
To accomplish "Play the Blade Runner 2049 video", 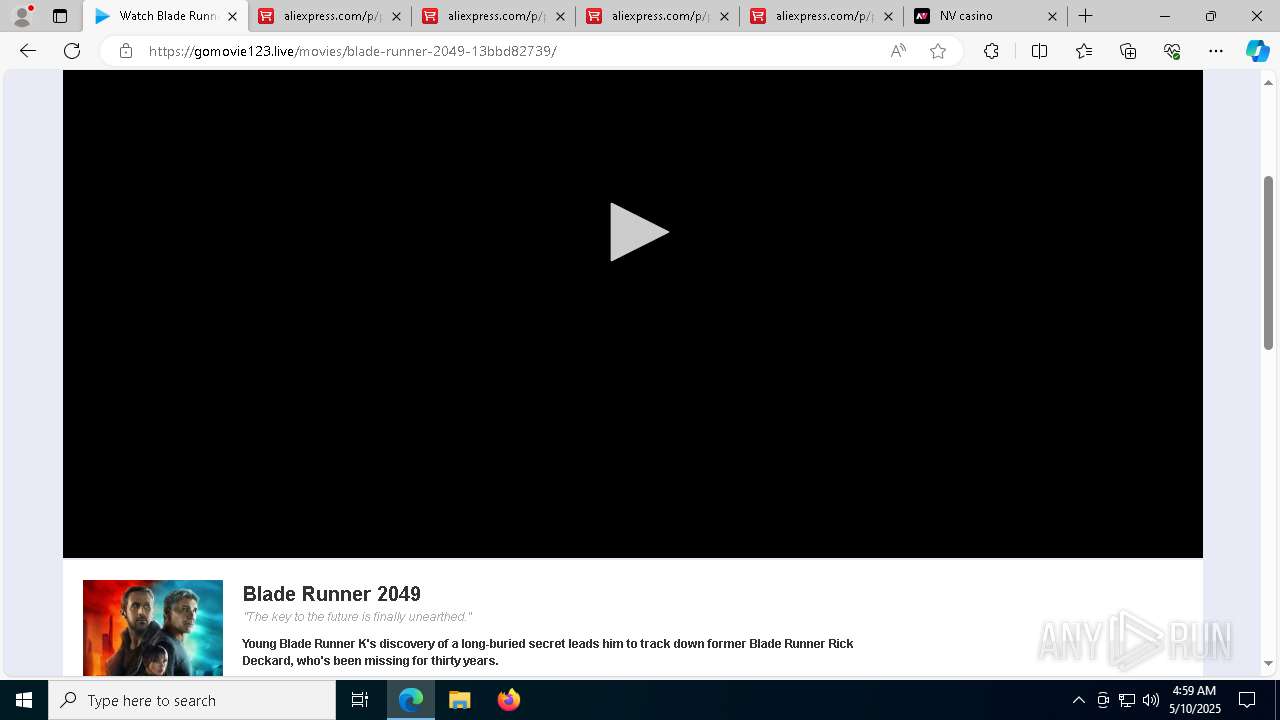I will click(639, 232).
